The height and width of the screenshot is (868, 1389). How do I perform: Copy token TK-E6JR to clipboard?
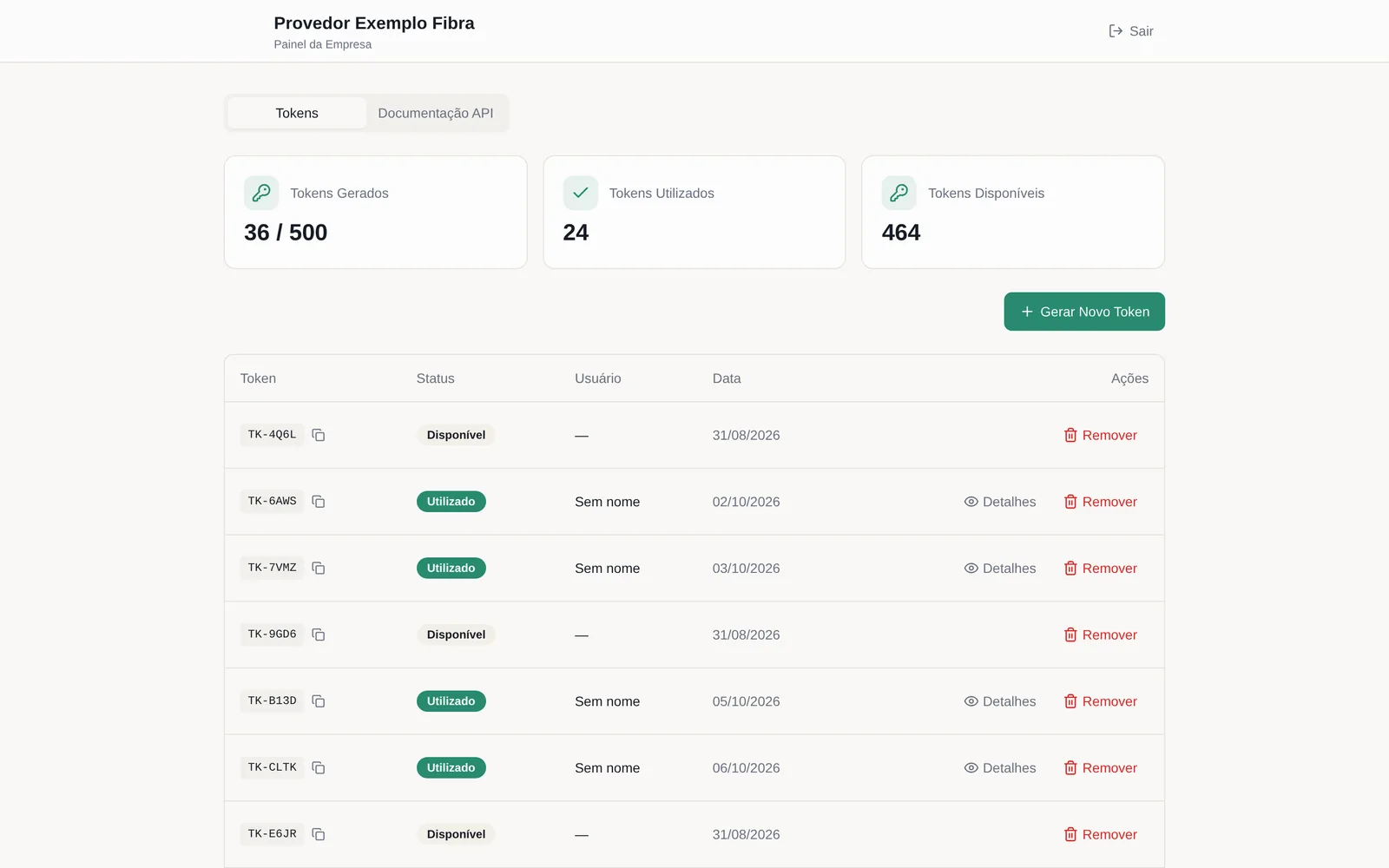tap(319, 834)
